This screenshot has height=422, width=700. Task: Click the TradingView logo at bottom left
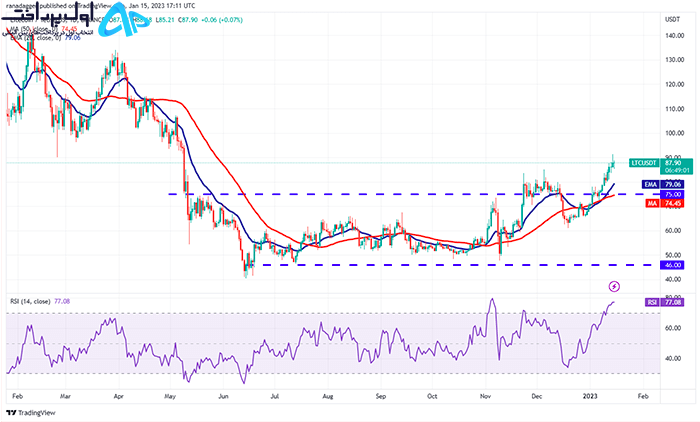click(31, 413)
